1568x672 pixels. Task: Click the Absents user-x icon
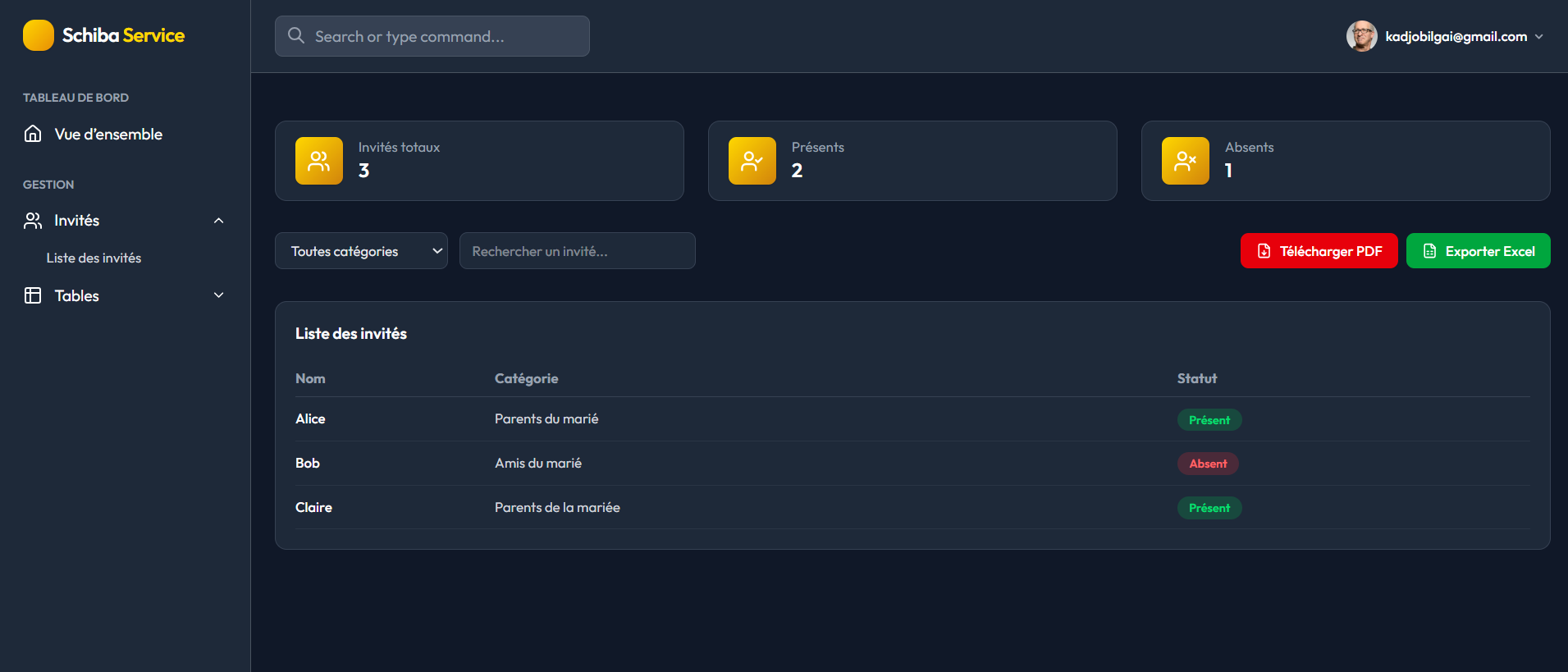[1186, 161]
